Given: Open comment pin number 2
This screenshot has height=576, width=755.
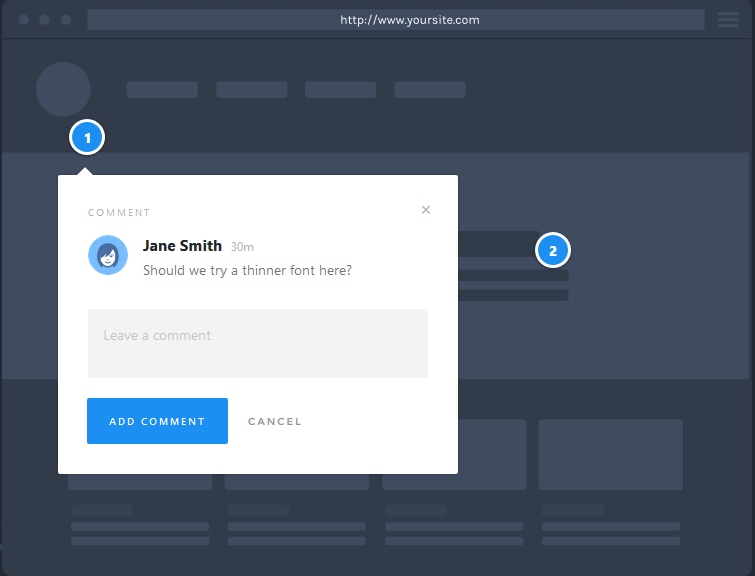Looking at the screenshot, I should tap(553, 250).
